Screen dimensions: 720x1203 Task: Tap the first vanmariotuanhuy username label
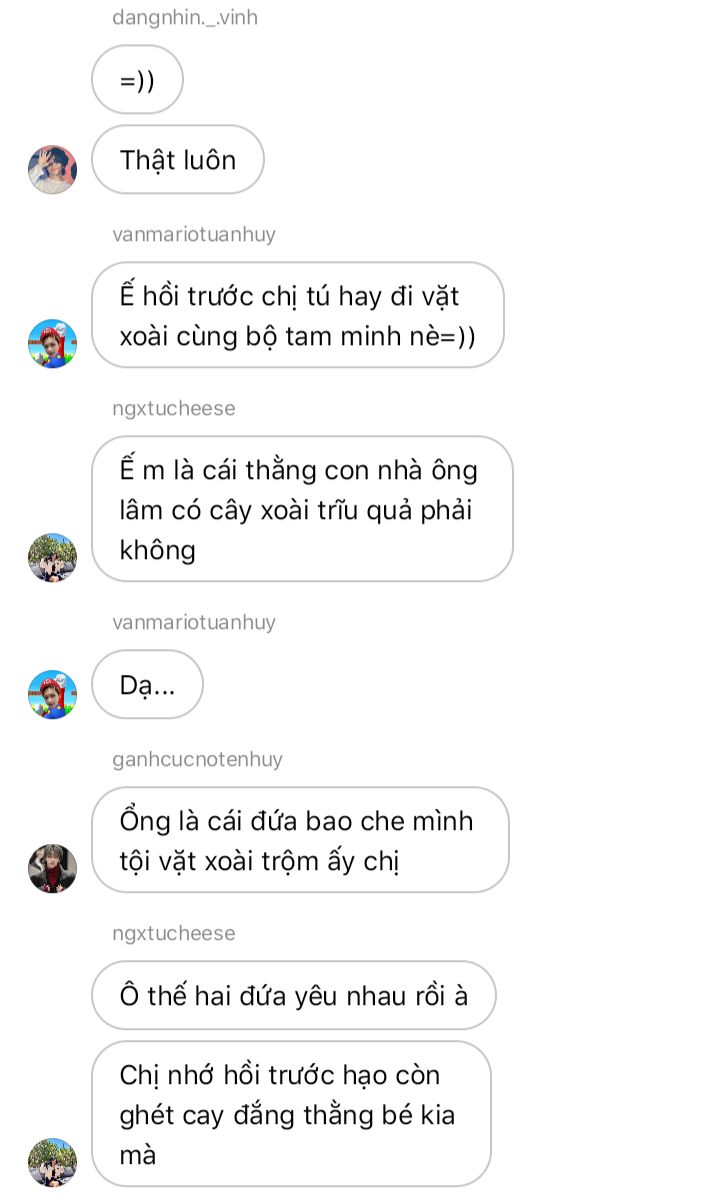point(194,235)
